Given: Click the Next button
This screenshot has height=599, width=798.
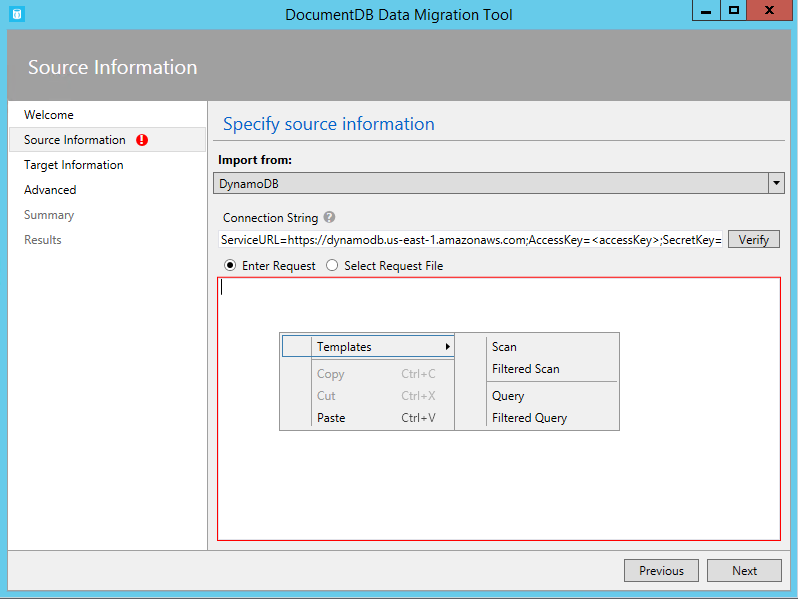Looking at the screenshot, I should (744, 570).
